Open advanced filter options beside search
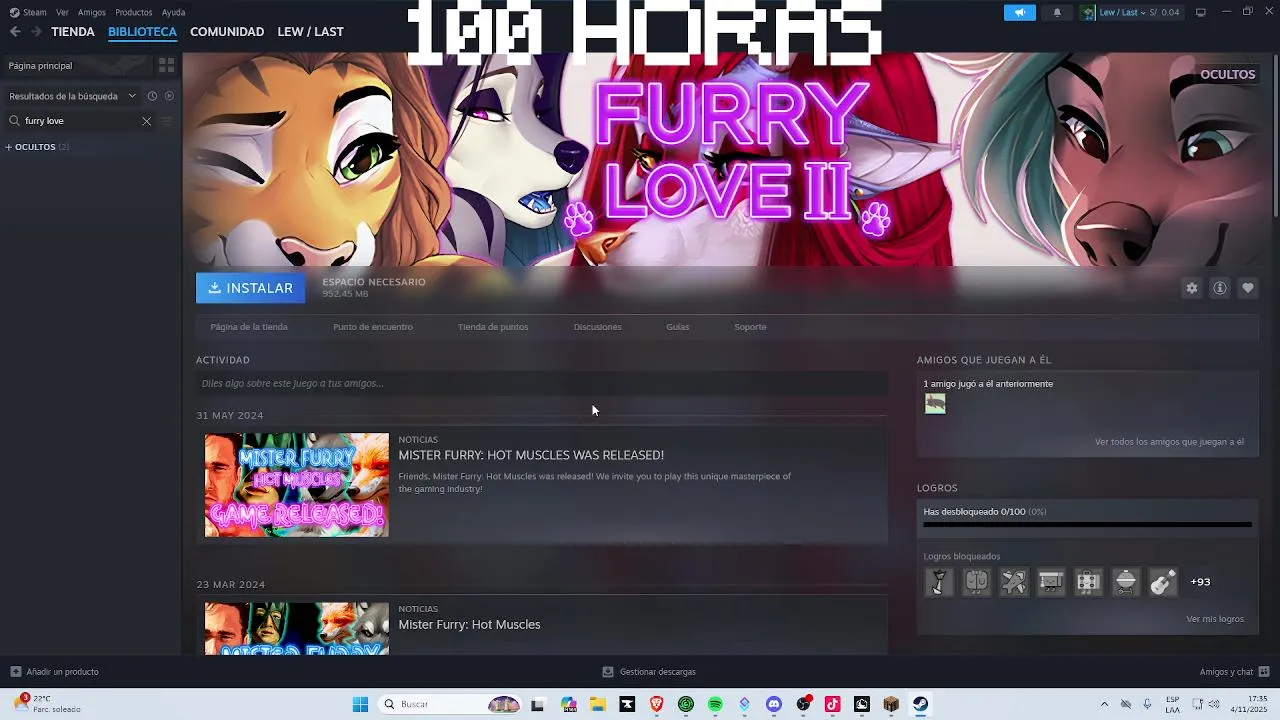This screenshot has width=1280, height=720. pos(167,121)
